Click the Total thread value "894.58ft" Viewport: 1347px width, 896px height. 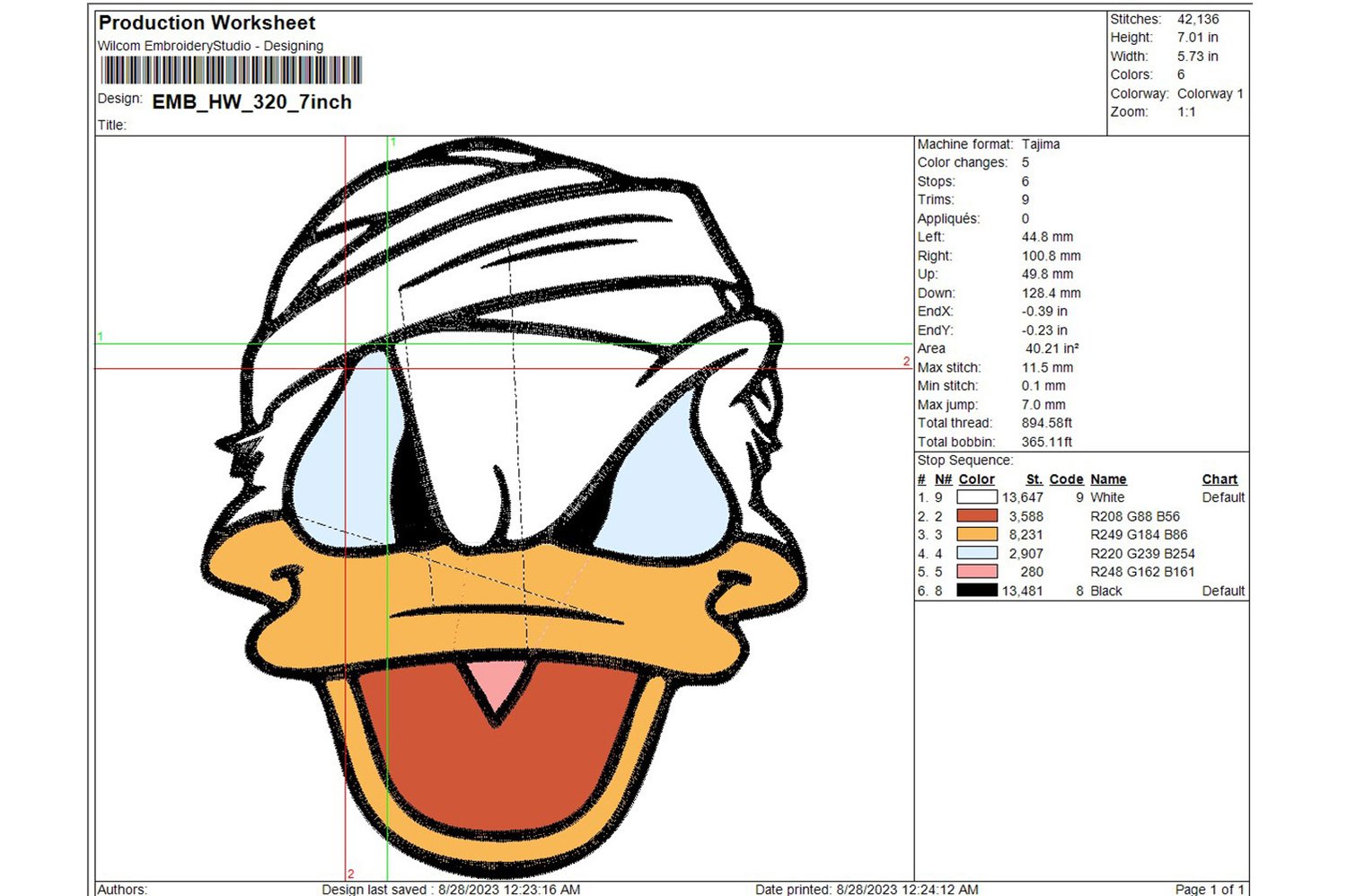(1047, 423)
